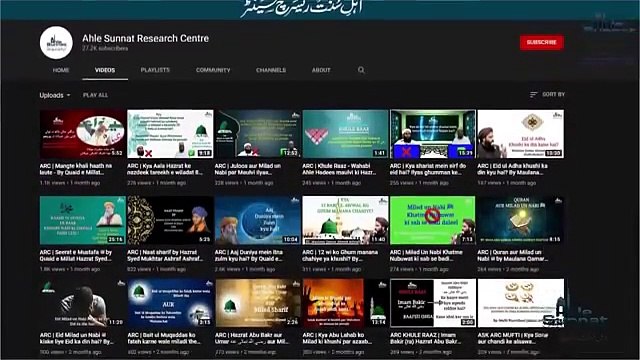Open the Home tab

[x=61, y=70]
